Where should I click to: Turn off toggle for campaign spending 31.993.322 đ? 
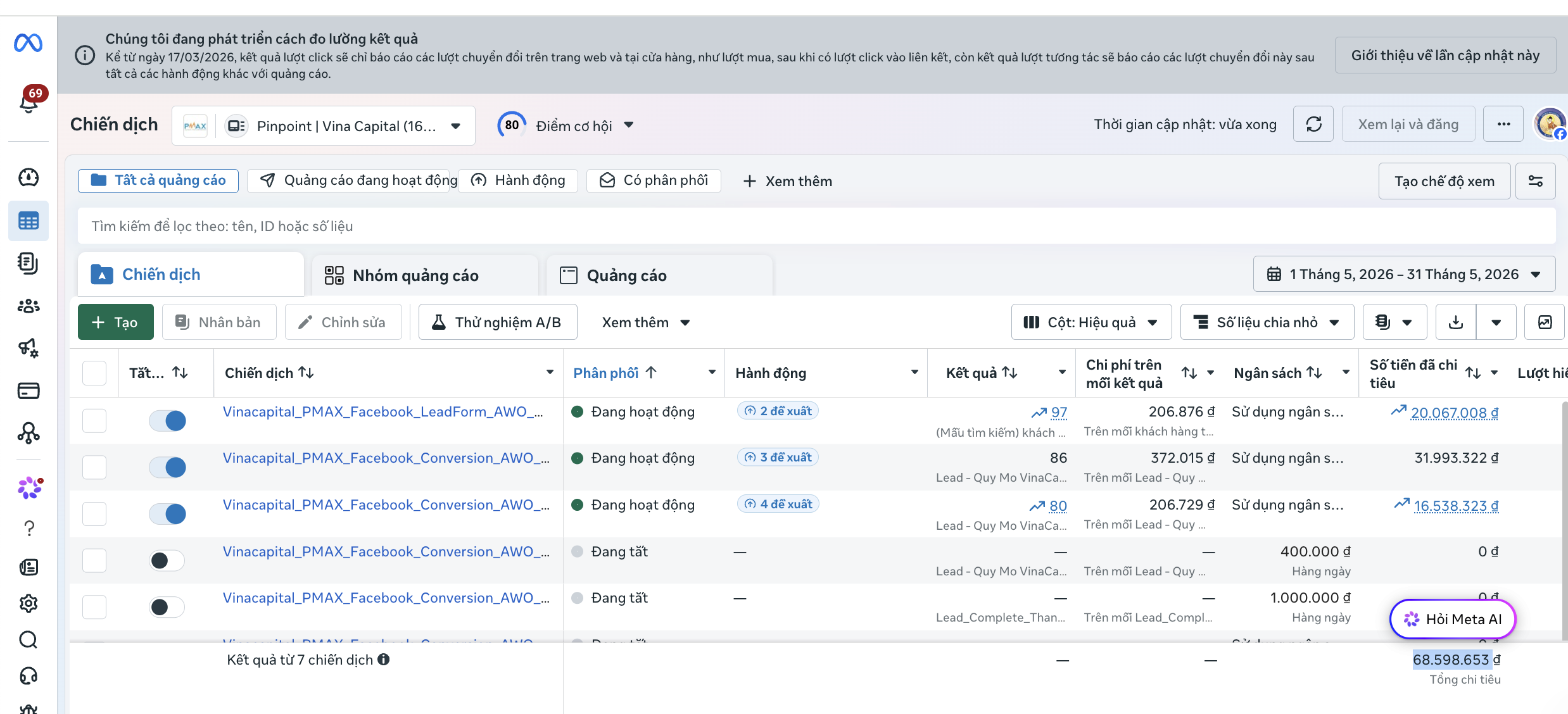(x=167, y=467)
